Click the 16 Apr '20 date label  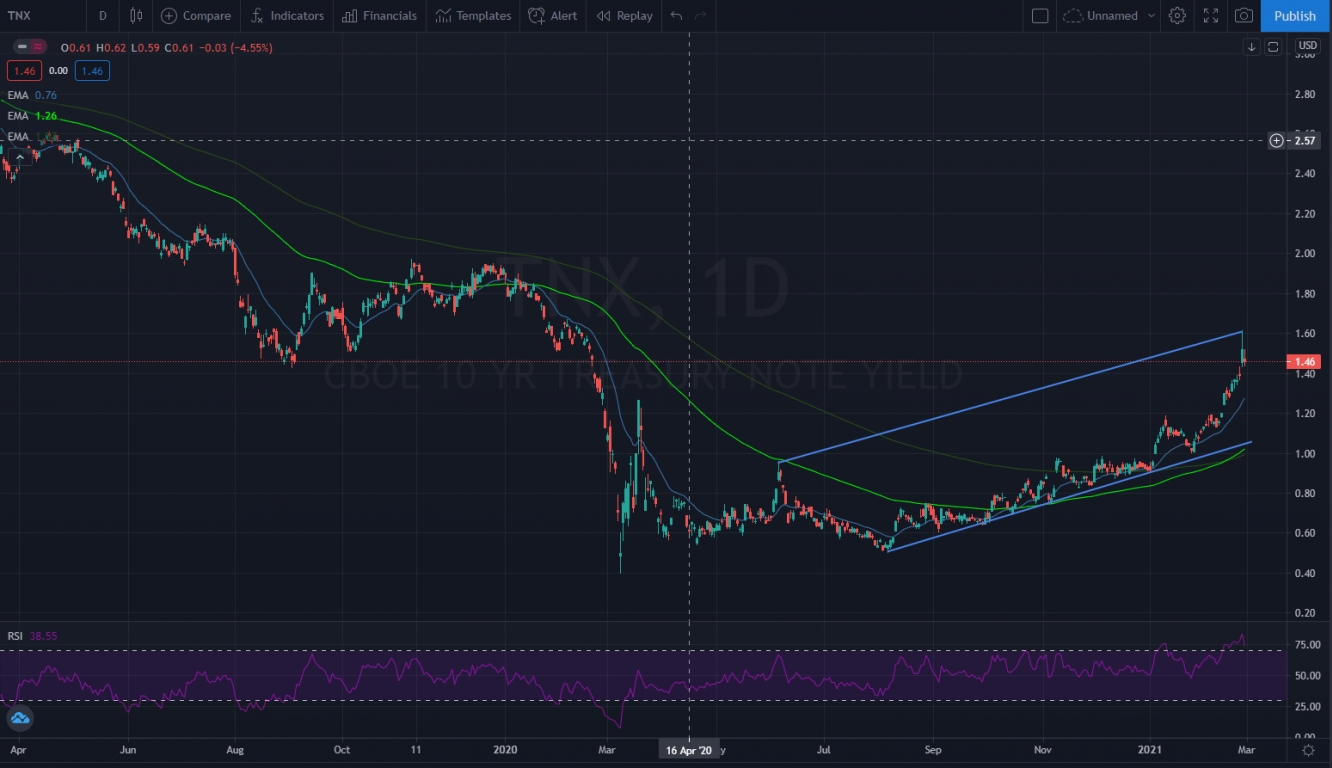point(689,750)
